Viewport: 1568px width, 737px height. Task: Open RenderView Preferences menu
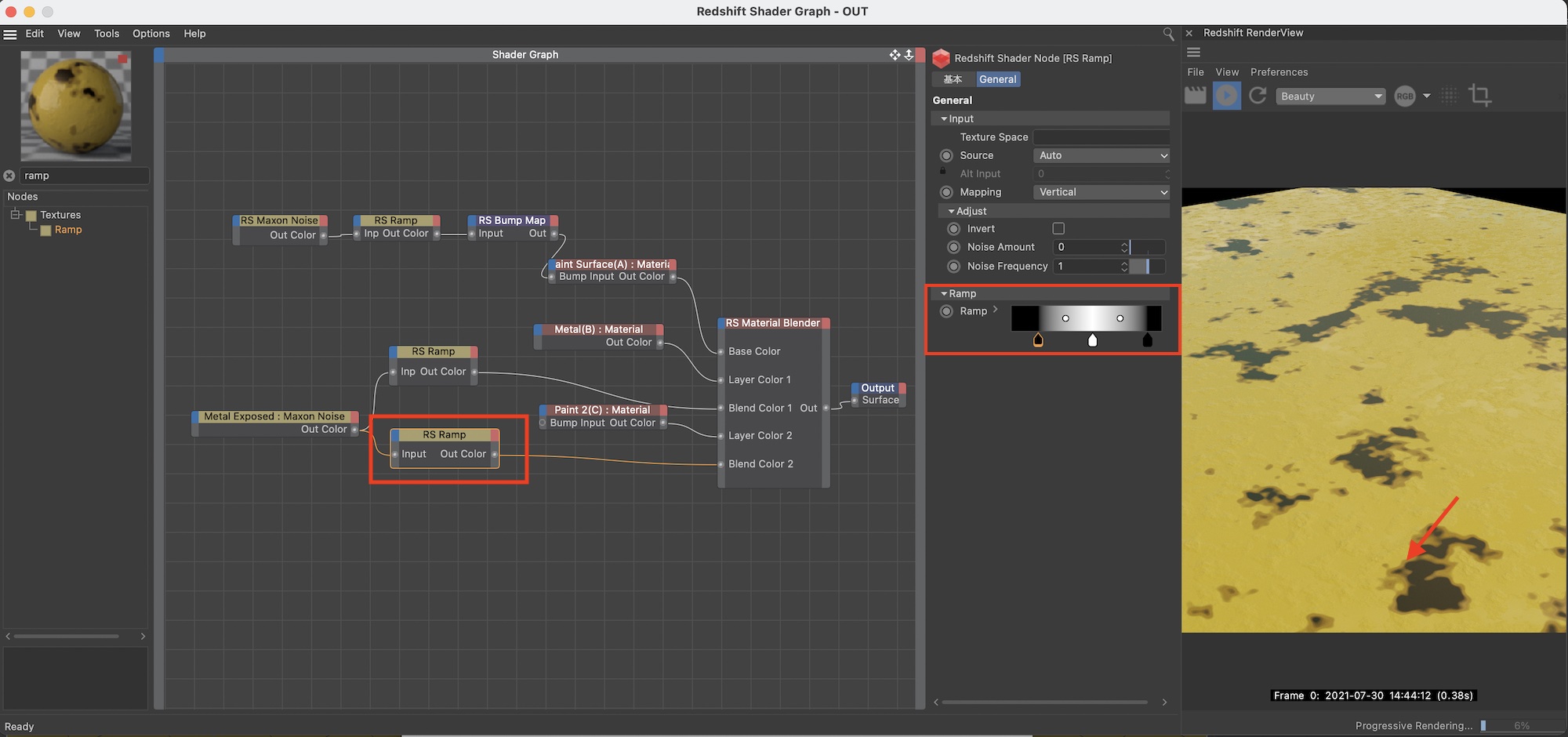point(1279,72)
